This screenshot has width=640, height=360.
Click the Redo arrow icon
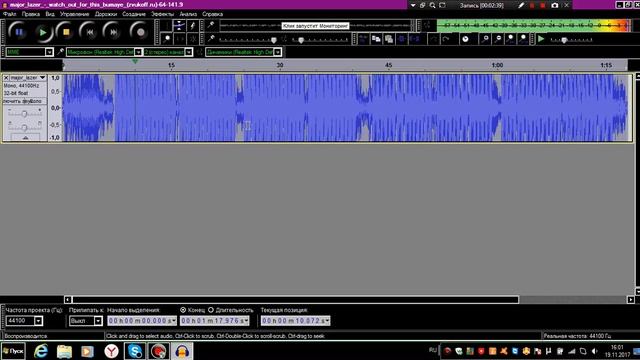point(446,39)
